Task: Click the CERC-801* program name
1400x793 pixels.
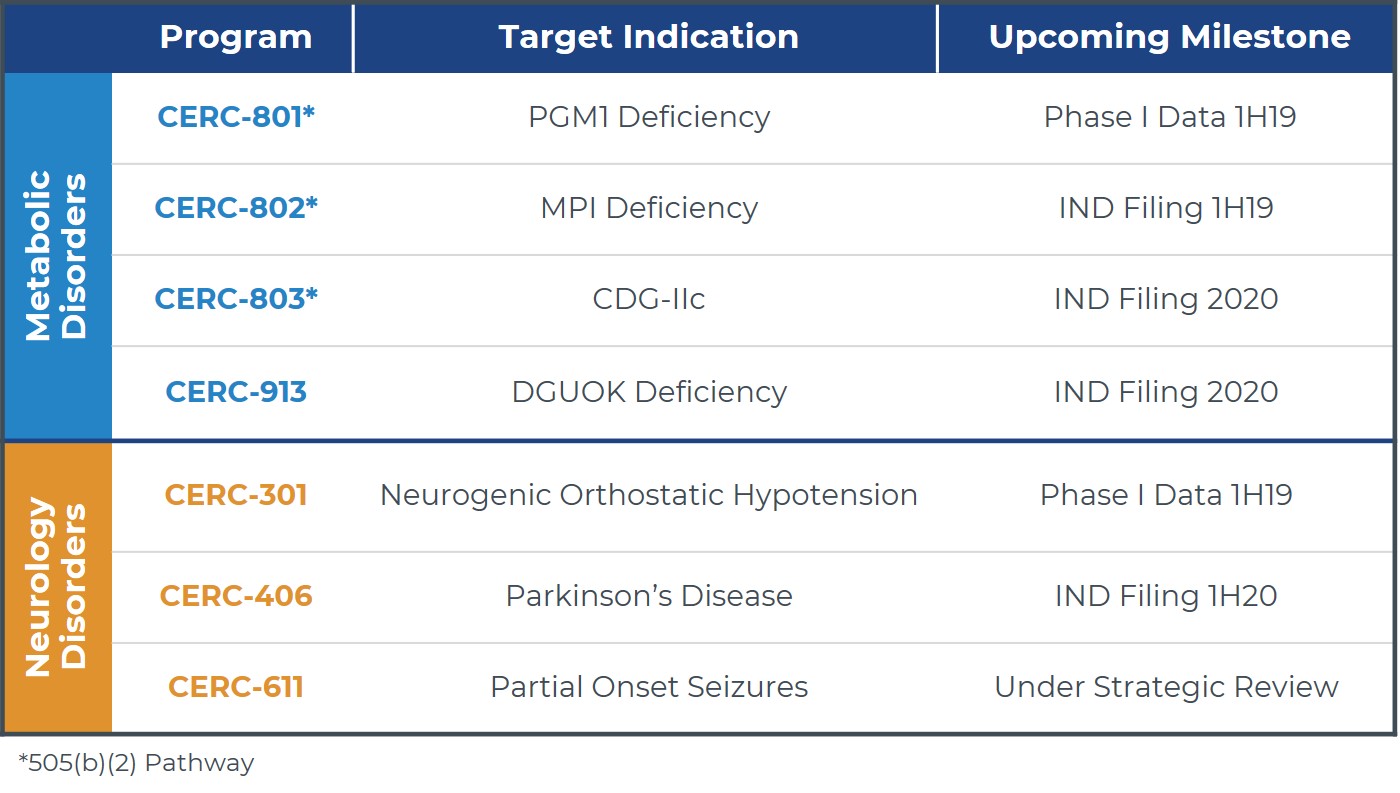Action: coord(236,117)
